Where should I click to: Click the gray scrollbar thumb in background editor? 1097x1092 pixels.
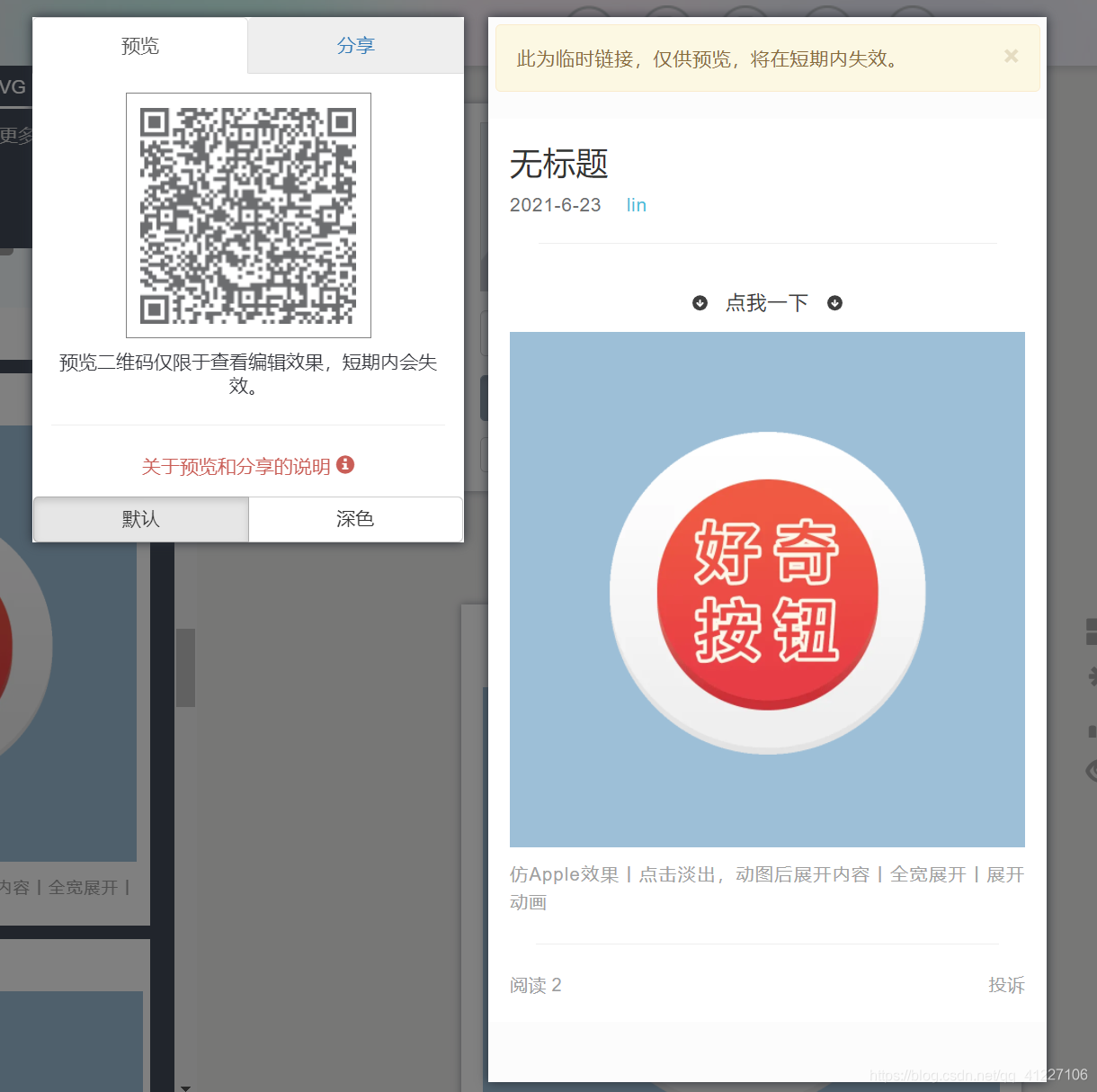tap(185, 667)
